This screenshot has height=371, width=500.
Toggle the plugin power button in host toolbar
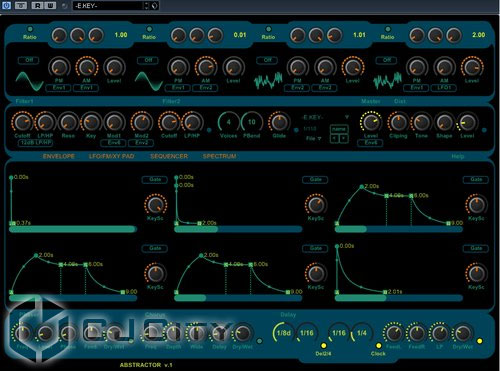pos(6,5)
